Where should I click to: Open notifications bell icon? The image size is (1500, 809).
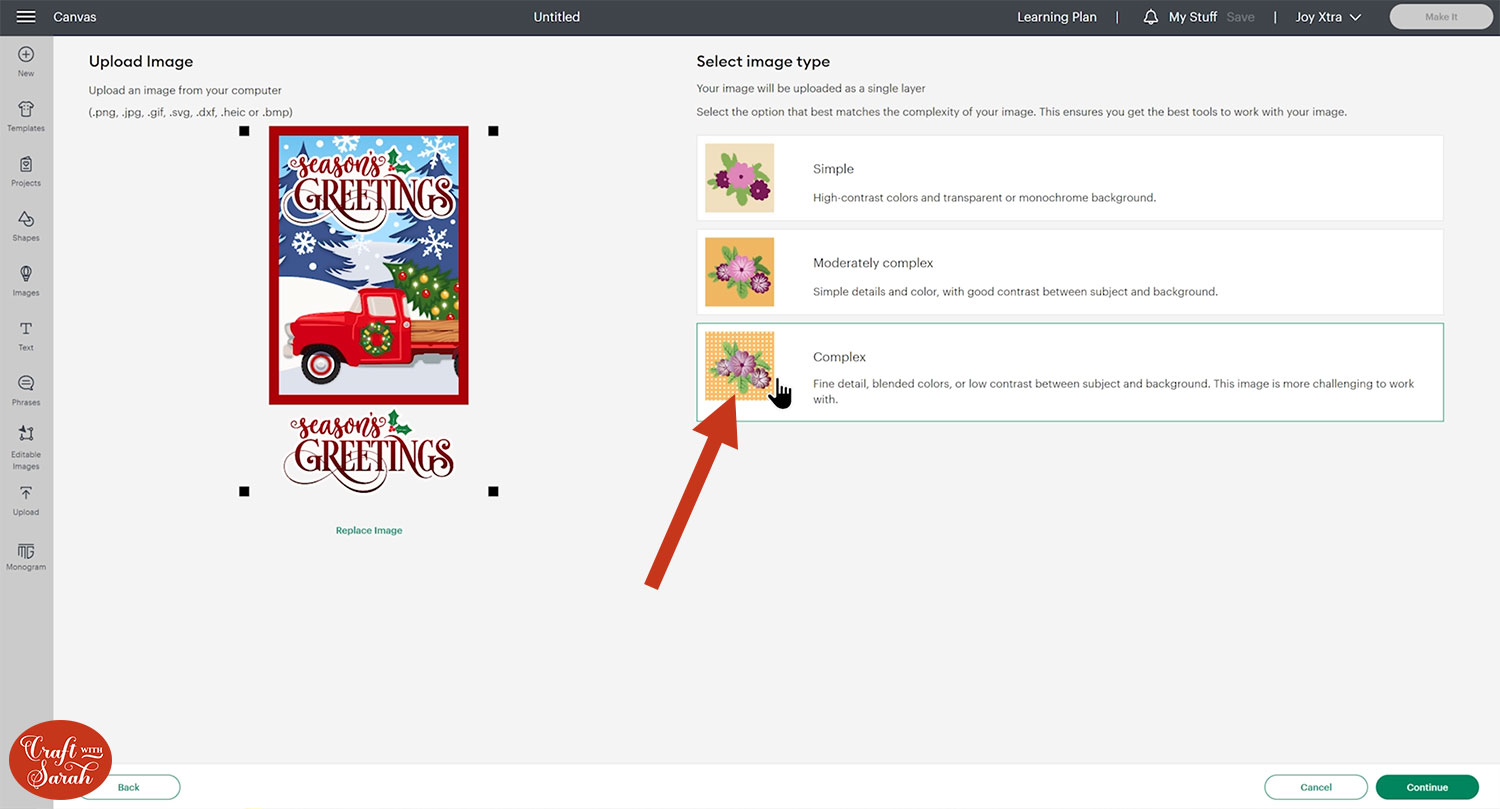(x=1151, y=17)
